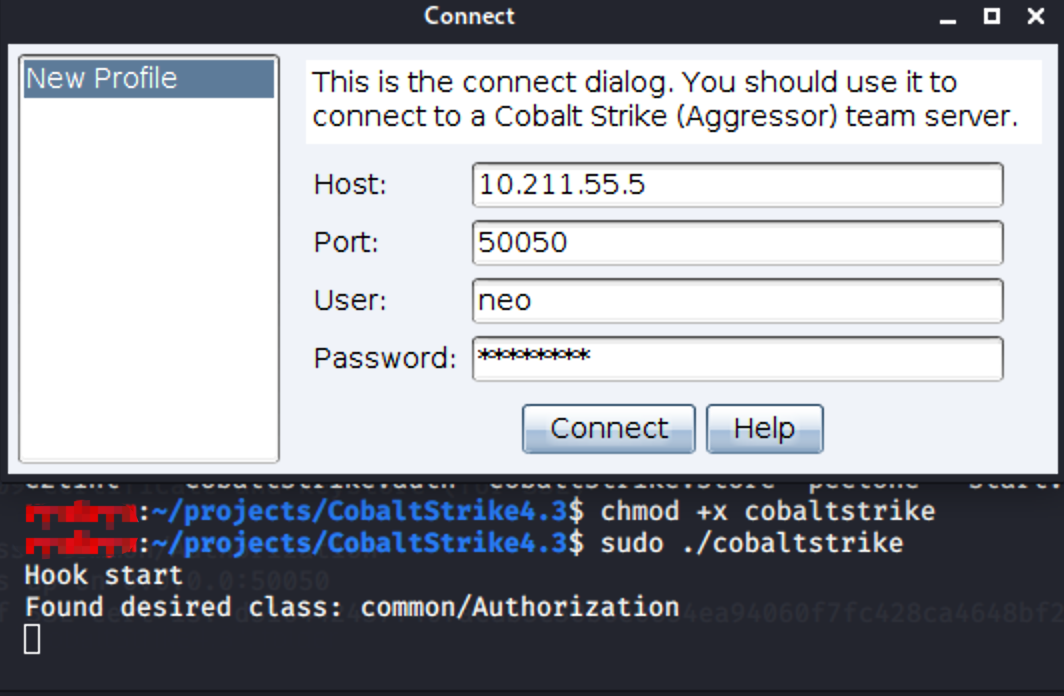Open Help for the connect dialog

[x=764, y=429]
